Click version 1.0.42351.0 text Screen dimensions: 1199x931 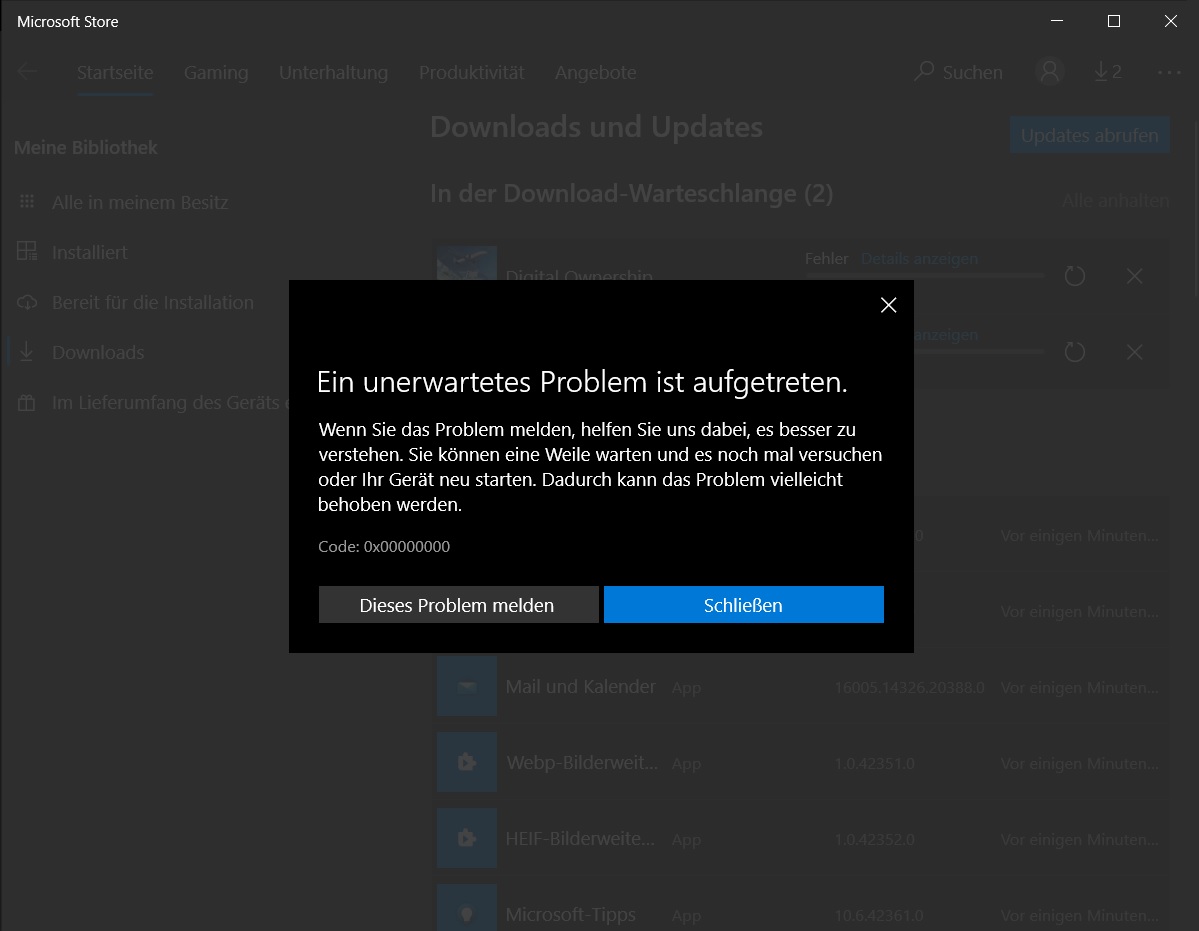pyautogui.click(x=874, y=764)
